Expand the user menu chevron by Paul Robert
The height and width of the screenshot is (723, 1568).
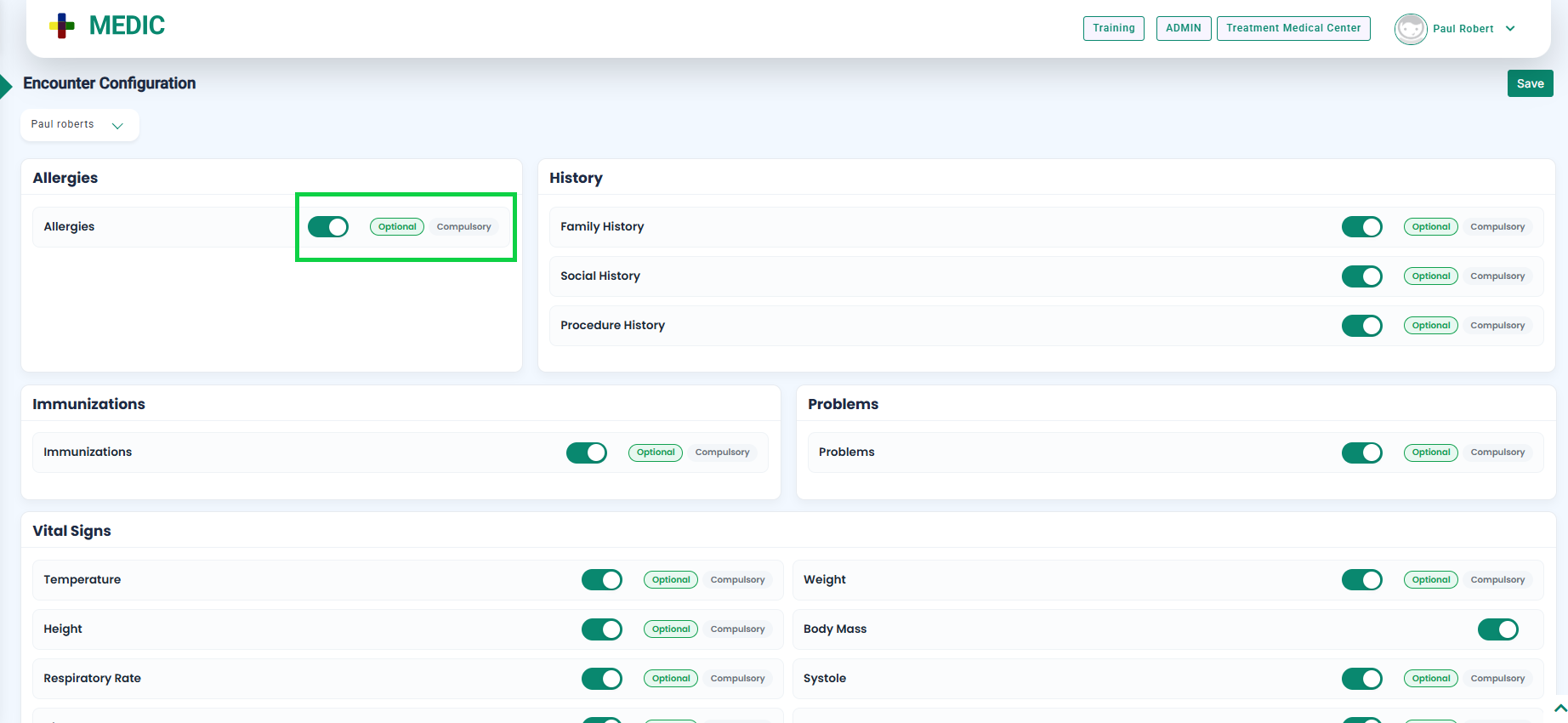(x=1510, y=29)
